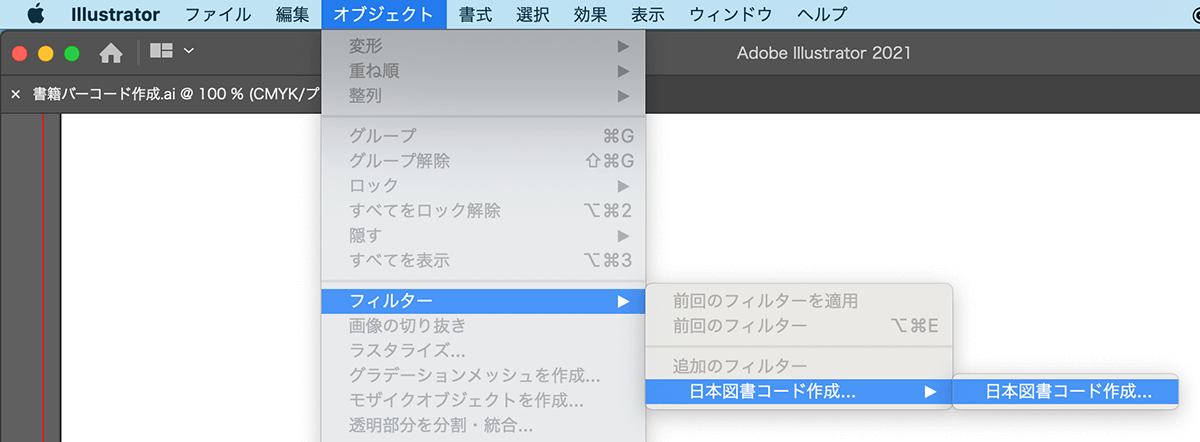
Task: Open the ロック submenu
Action: coord(484,186)
